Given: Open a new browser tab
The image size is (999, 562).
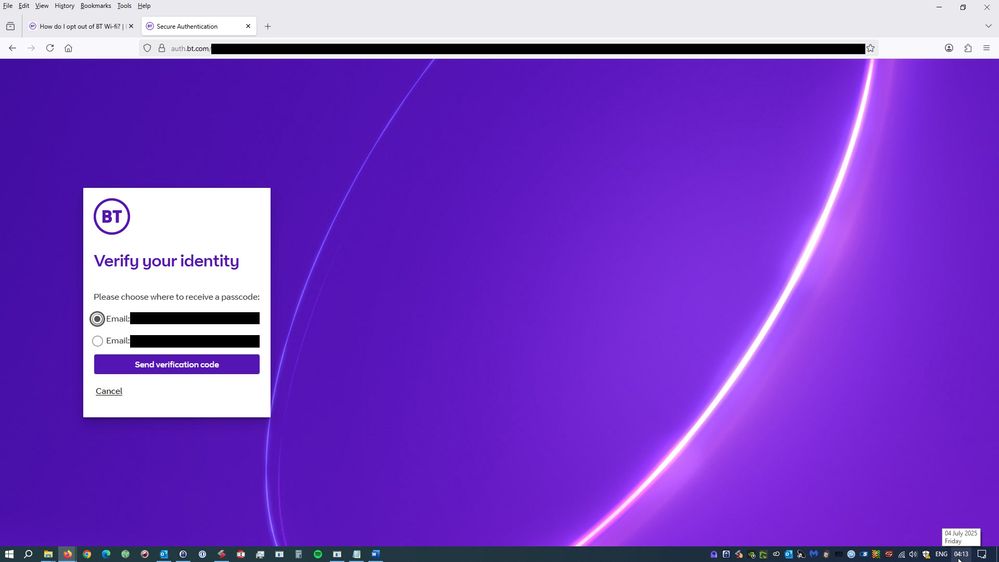Looking at the screenshot, I should (267, 26).
